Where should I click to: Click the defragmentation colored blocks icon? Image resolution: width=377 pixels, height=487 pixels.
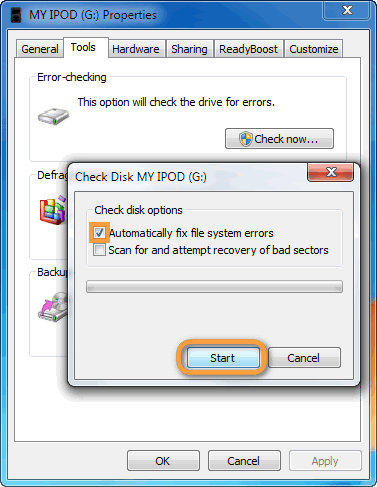pos(53,210)
